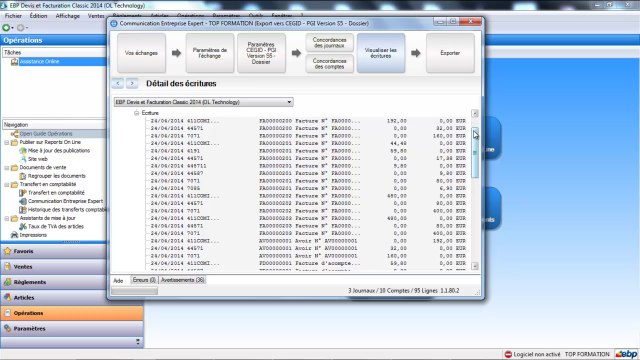Click the Opérations panel icon
This screenshot has width=640, height=360.
[x=7, y=313]
